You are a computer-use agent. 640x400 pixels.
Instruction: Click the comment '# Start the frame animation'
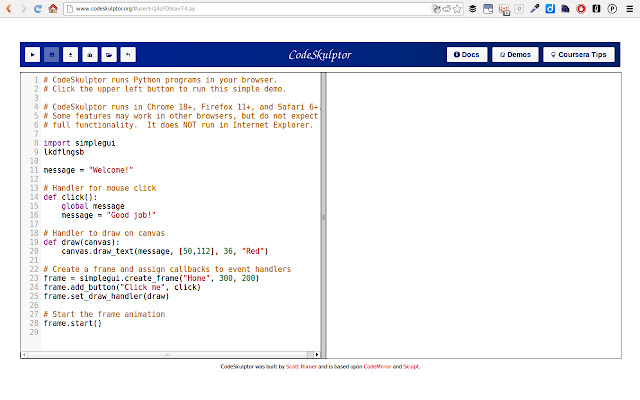click(x=104, y=314)
